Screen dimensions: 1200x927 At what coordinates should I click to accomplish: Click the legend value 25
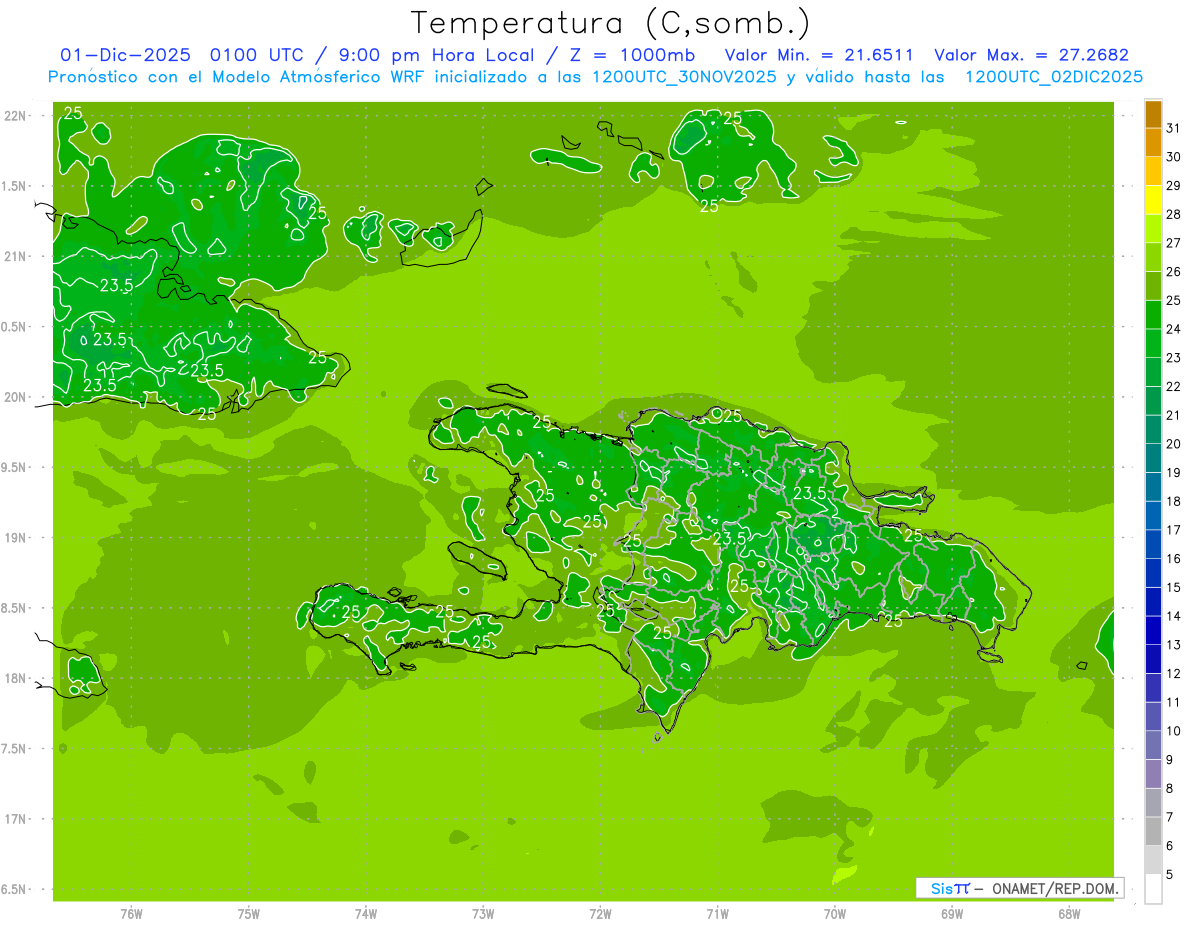tap(1174, 300)
